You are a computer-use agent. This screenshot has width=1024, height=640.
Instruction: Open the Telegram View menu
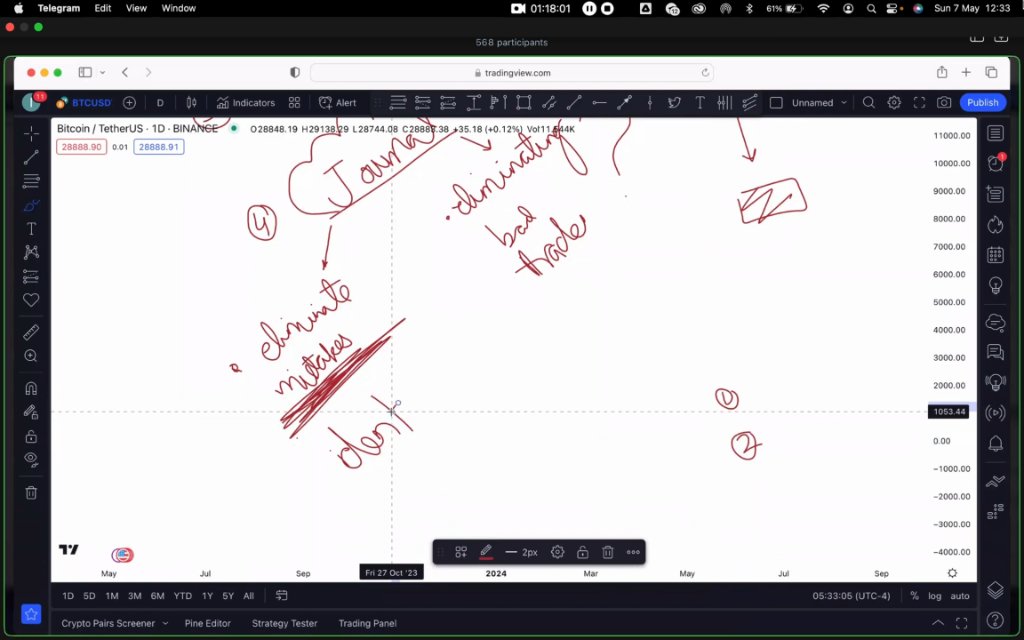click(136, 8)
